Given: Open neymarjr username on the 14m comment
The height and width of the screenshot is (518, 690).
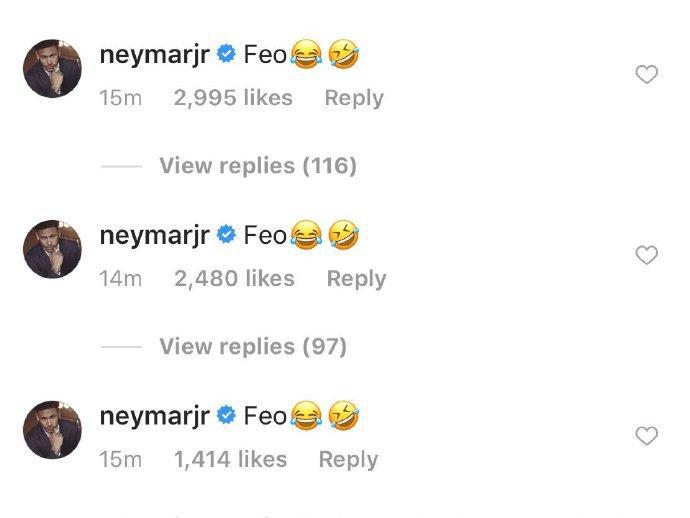Looking at the screenshot, I should [154, 236].
